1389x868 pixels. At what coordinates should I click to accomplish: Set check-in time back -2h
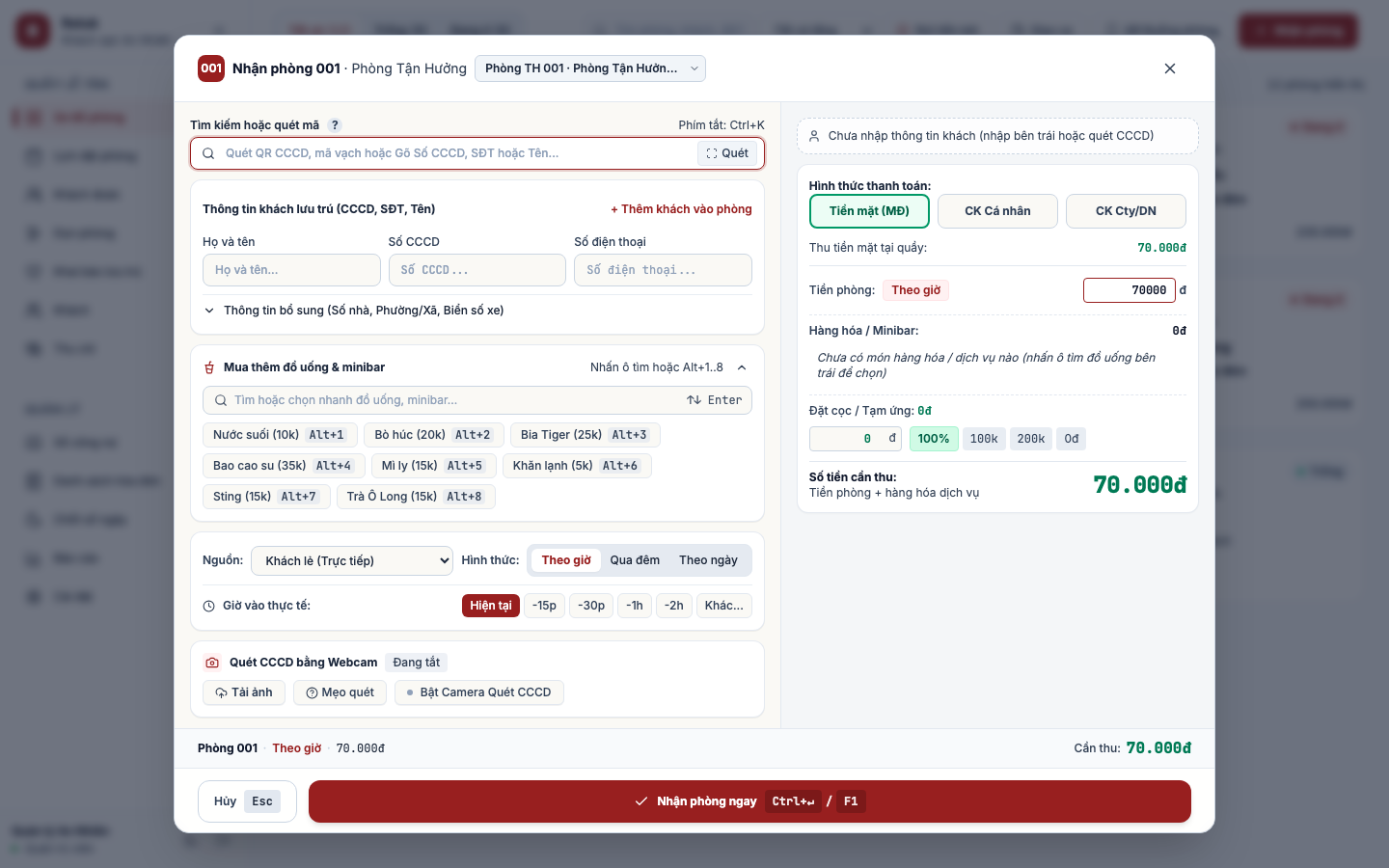(x=674, y=606)
